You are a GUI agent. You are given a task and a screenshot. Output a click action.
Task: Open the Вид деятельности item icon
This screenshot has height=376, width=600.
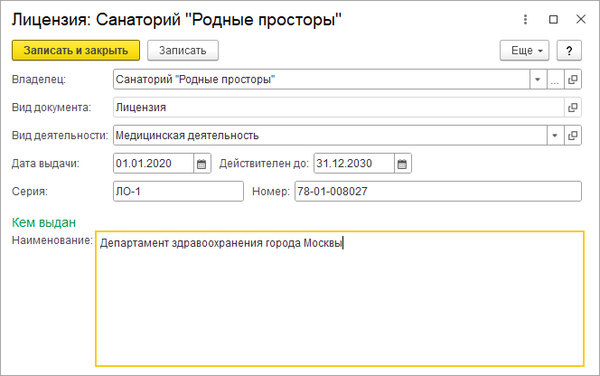[573, 135]
